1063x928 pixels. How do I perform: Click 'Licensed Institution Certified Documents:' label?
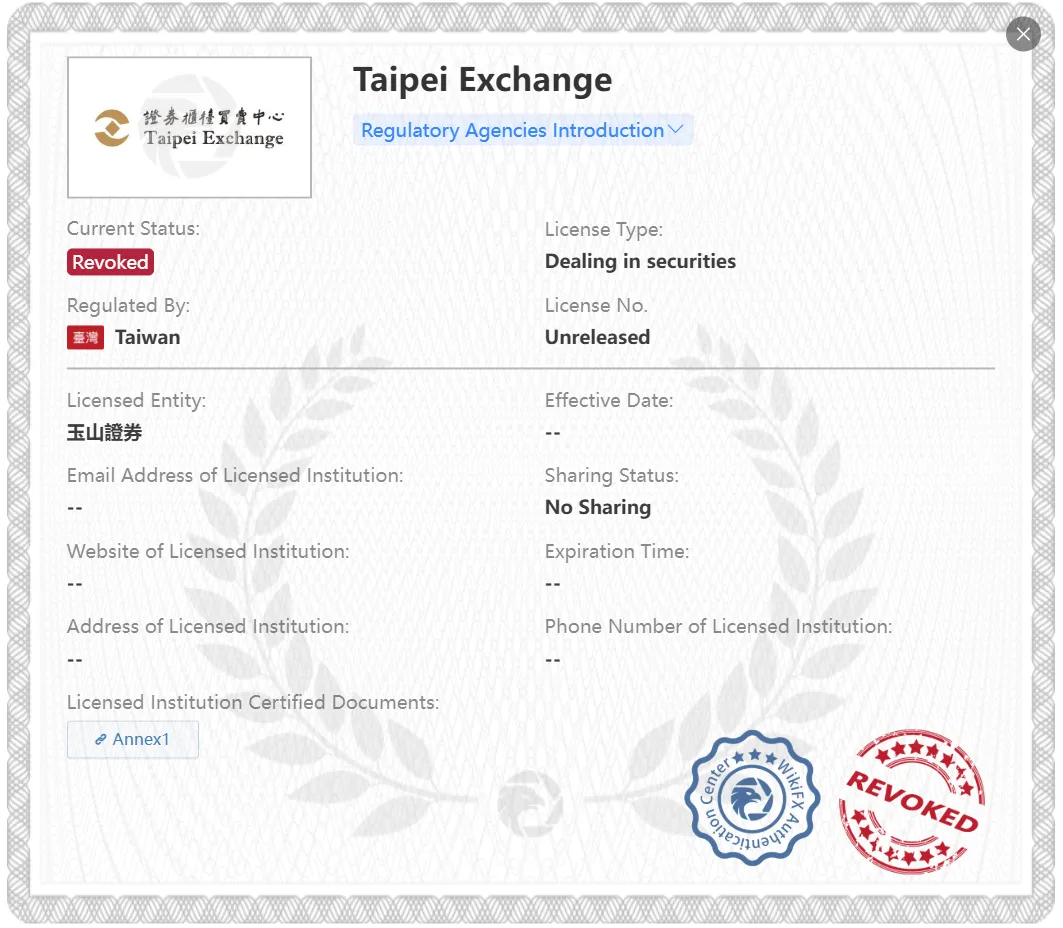pos(253,703)
